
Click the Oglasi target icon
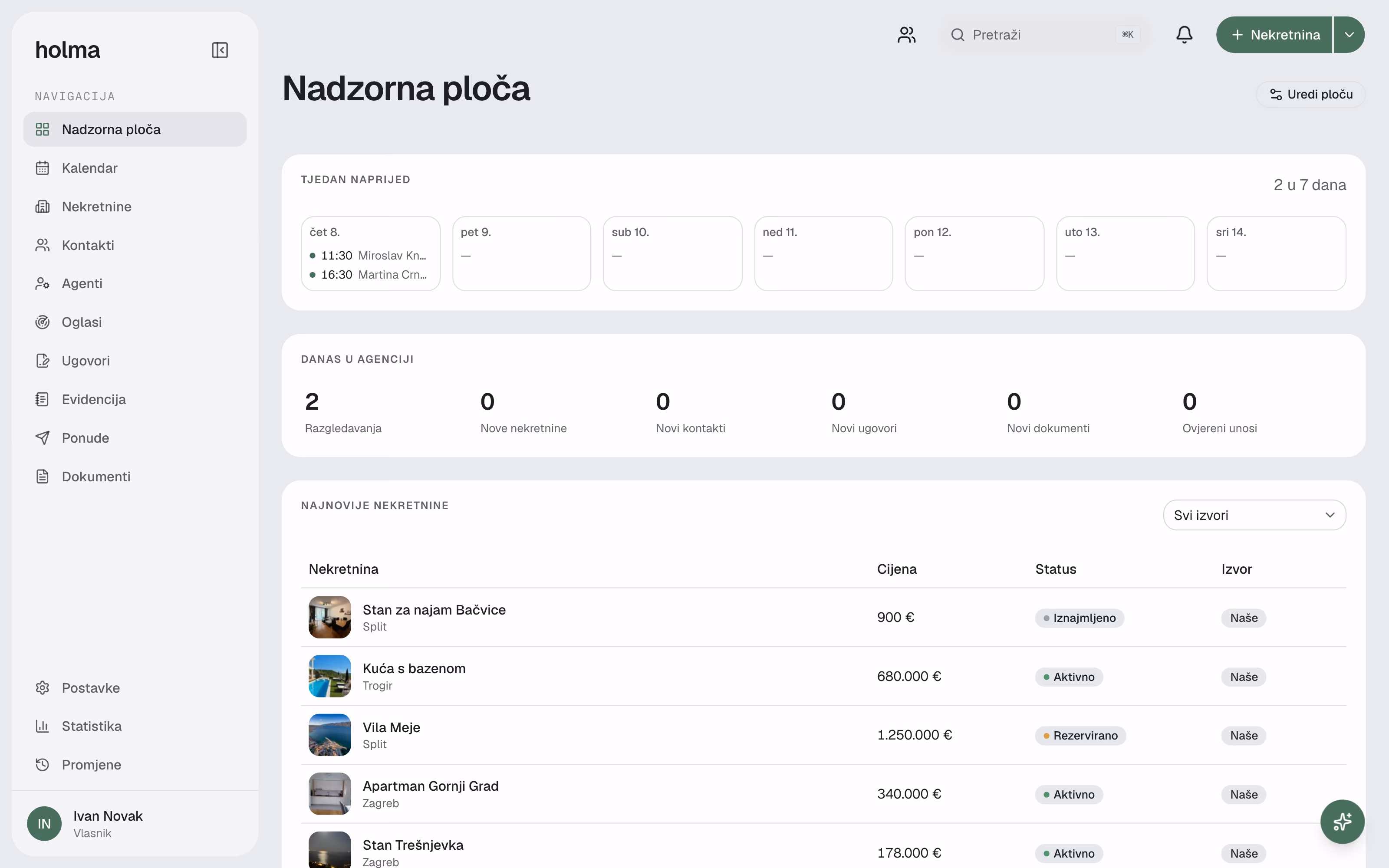[43, 322]
